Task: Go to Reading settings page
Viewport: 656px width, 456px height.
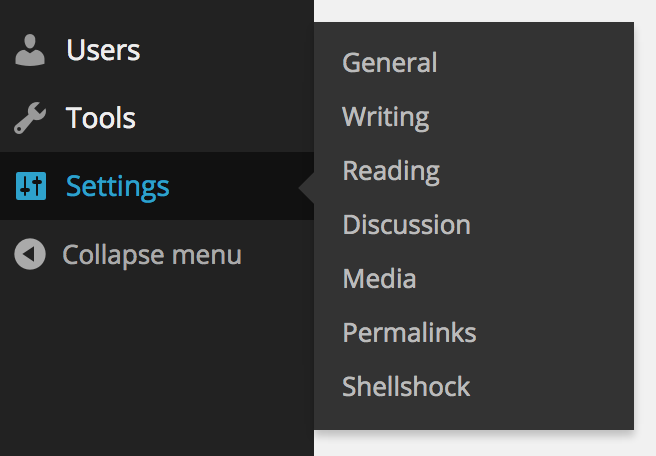Action: tap(391, 171)
